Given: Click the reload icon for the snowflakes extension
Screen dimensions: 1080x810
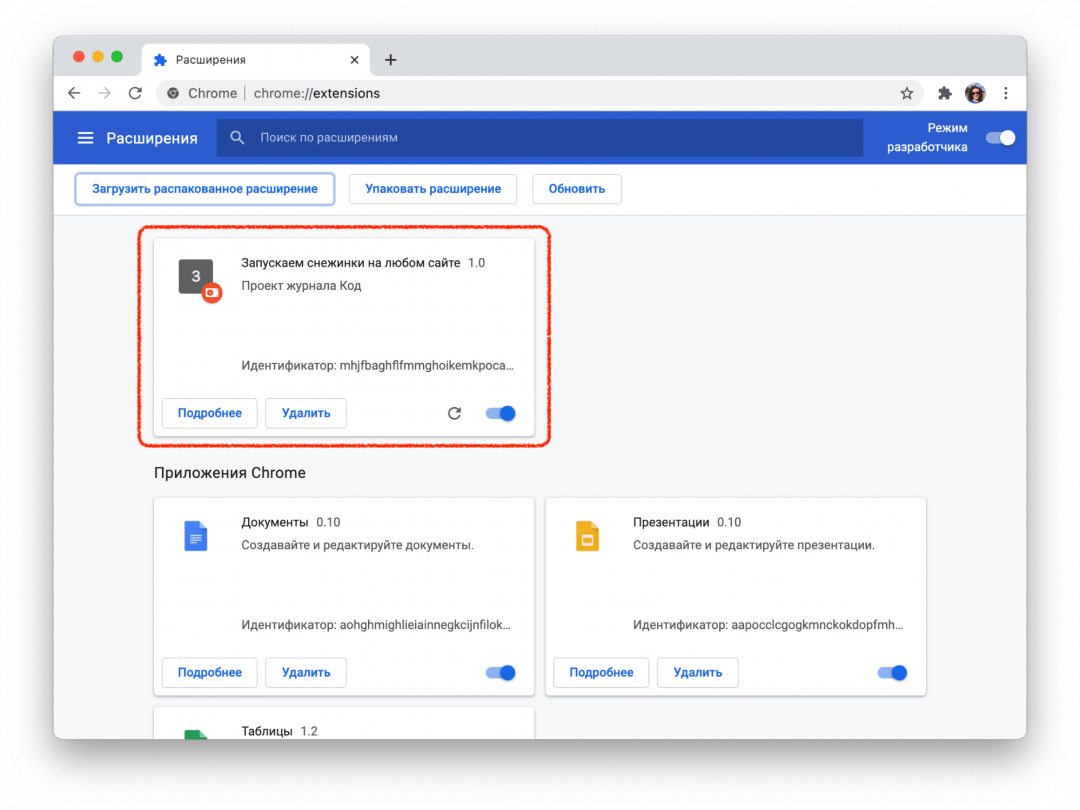Looking at the screenshot, I should click(x=453, y=412).
